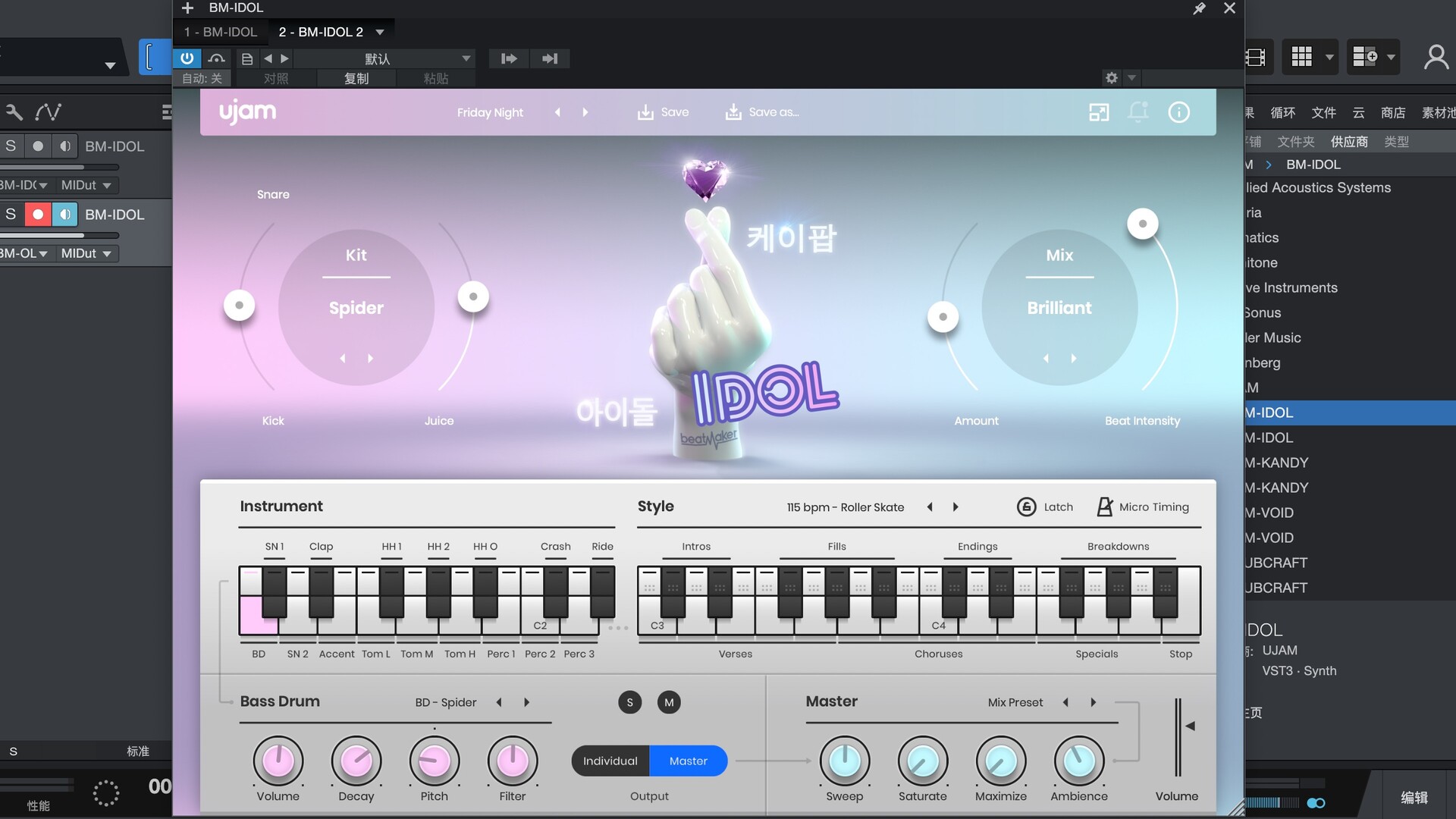Switch to next Kit
This screenshot has height=819, width=1456.
coord(370,358)
